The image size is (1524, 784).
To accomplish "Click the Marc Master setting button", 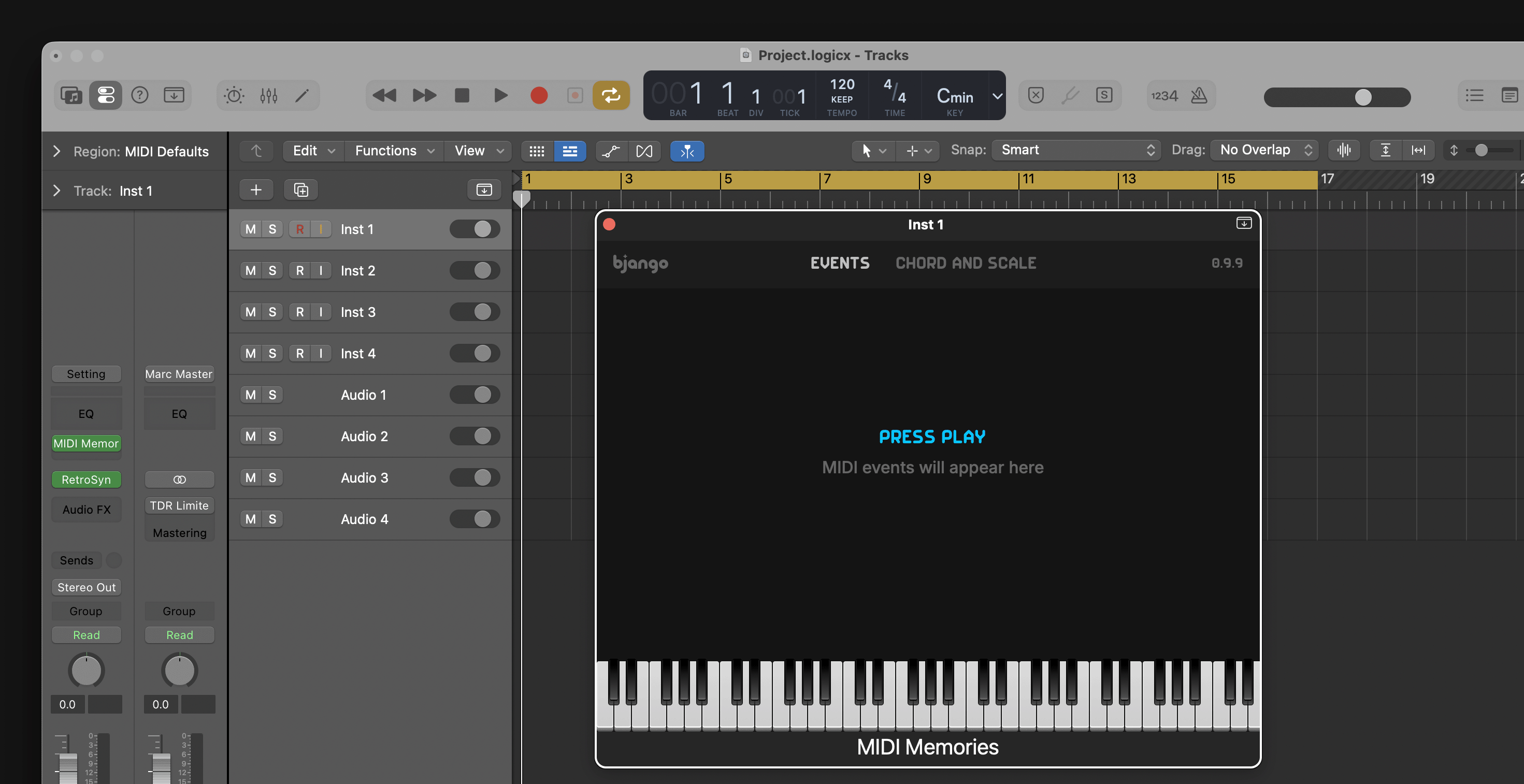I will pos(179,374).
